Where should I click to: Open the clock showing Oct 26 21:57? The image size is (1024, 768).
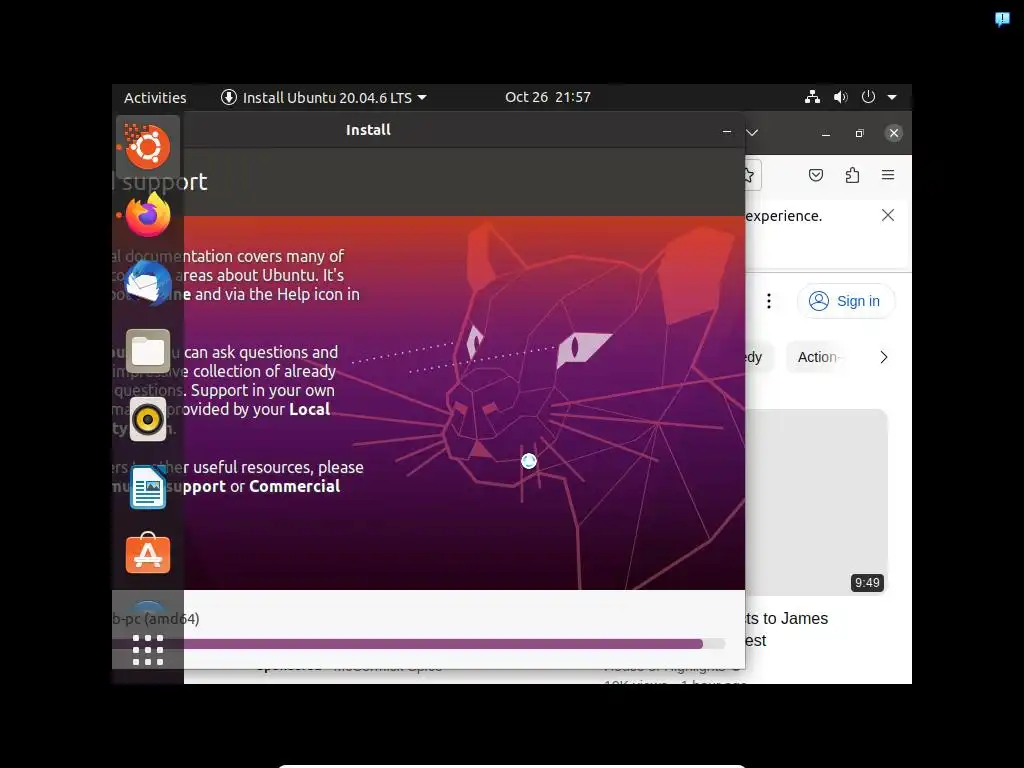[547, 97]
